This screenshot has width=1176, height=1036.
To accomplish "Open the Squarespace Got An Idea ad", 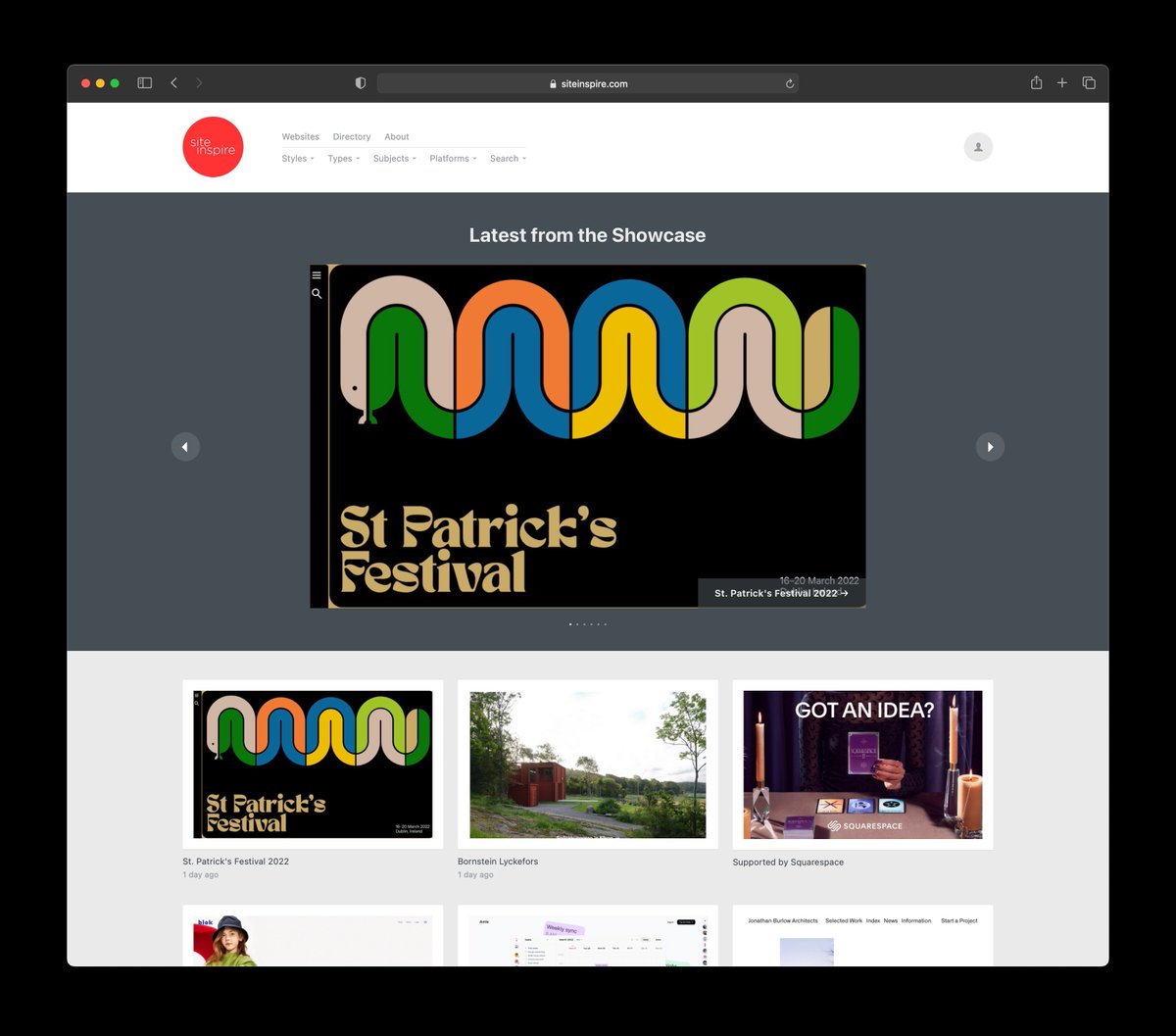I will (862, 765).
